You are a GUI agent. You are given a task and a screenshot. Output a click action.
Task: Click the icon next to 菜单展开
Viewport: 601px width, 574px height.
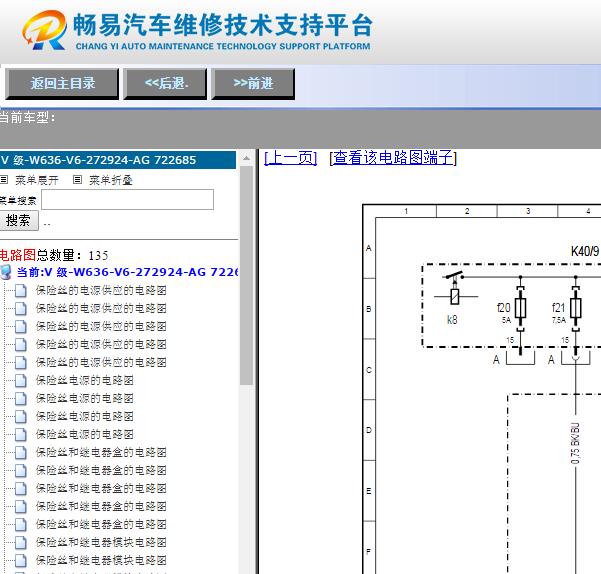4,179
